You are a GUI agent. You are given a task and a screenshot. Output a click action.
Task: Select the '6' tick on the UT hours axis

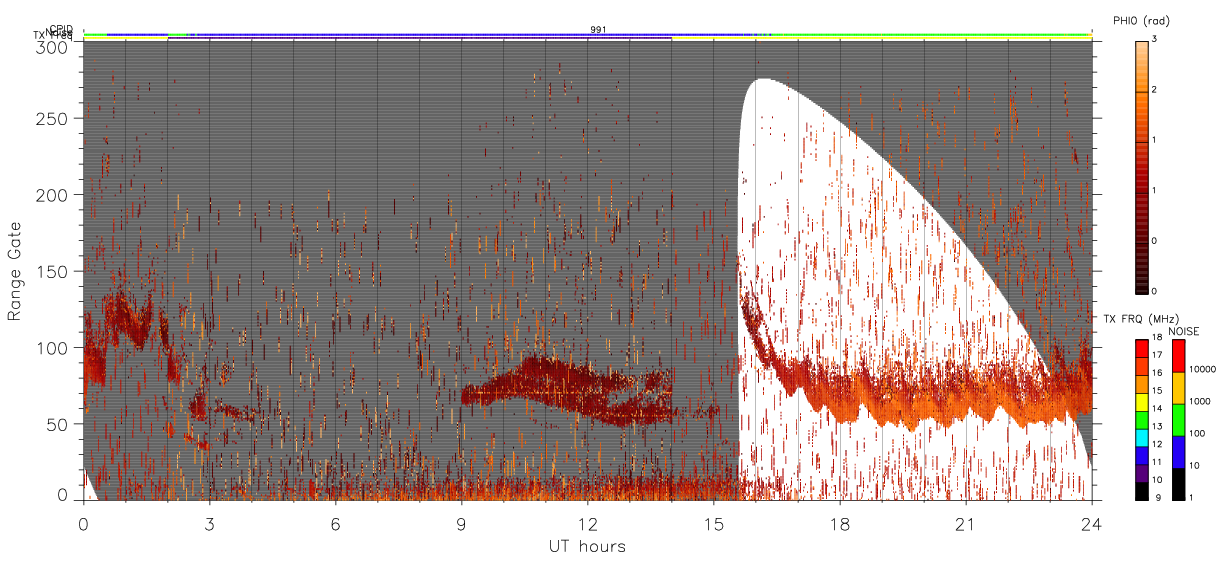coord(335,523)
